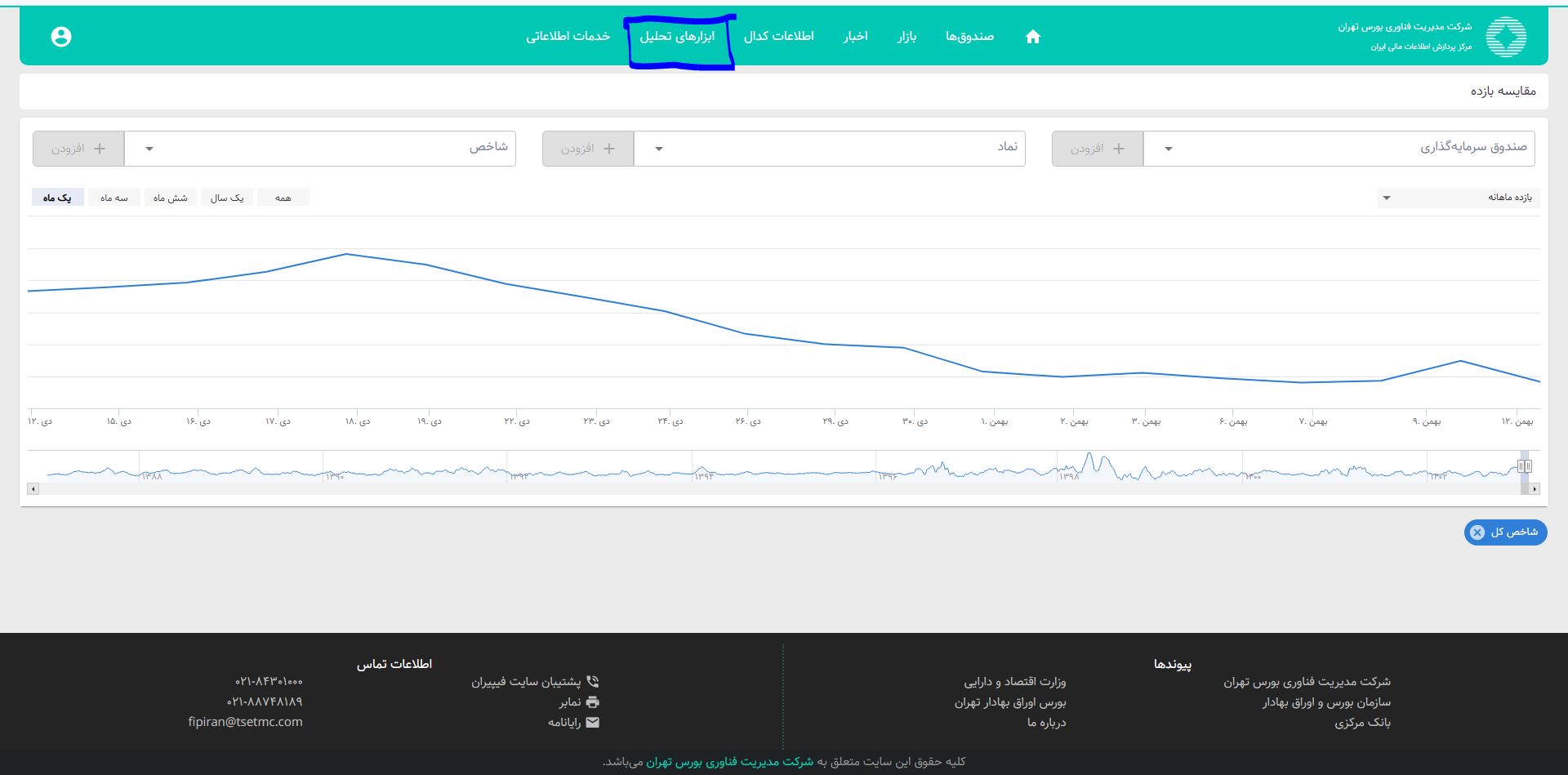Click the پشتیبان سایت فیپیران label
This screenshot has height=775, width=1568.
tap(526, 681)
